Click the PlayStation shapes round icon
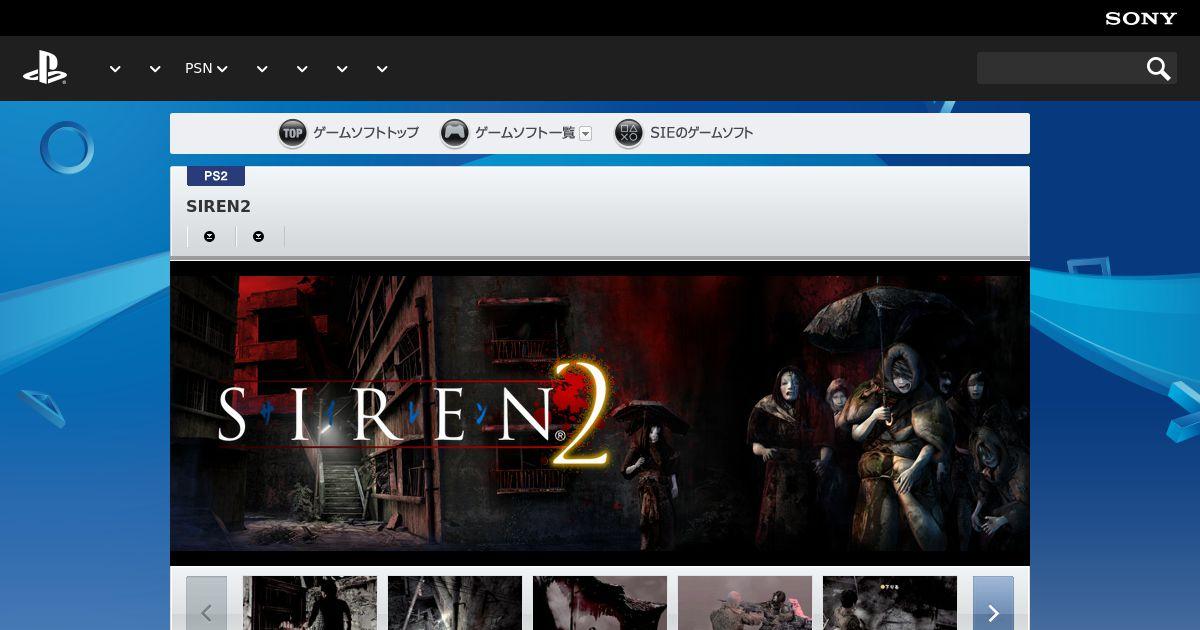The image size is (1200, 630). click(x=629, y=133)
